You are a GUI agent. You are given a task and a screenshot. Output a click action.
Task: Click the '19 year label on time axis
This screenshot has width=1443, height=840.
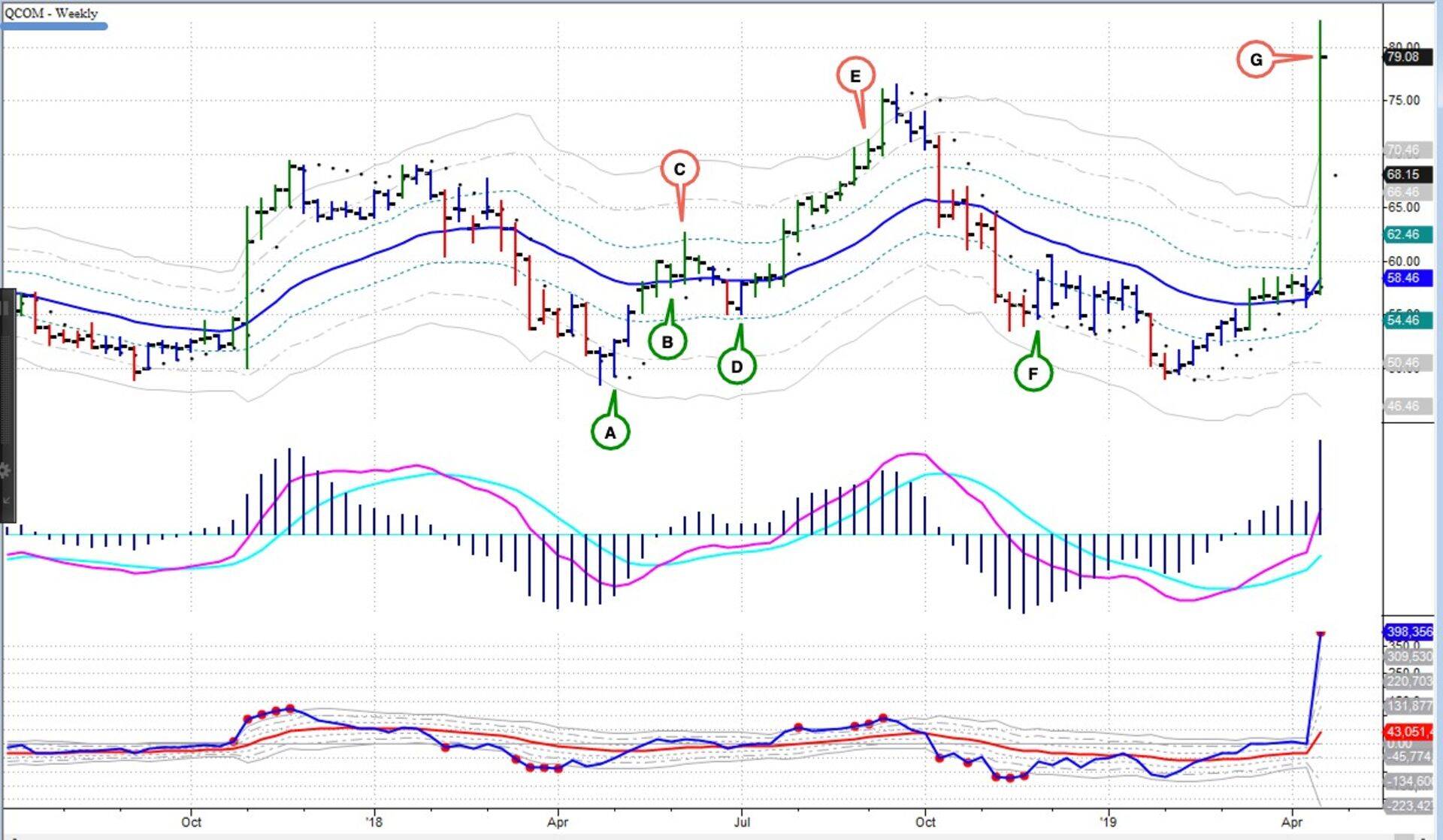[x=1108, y=822]
